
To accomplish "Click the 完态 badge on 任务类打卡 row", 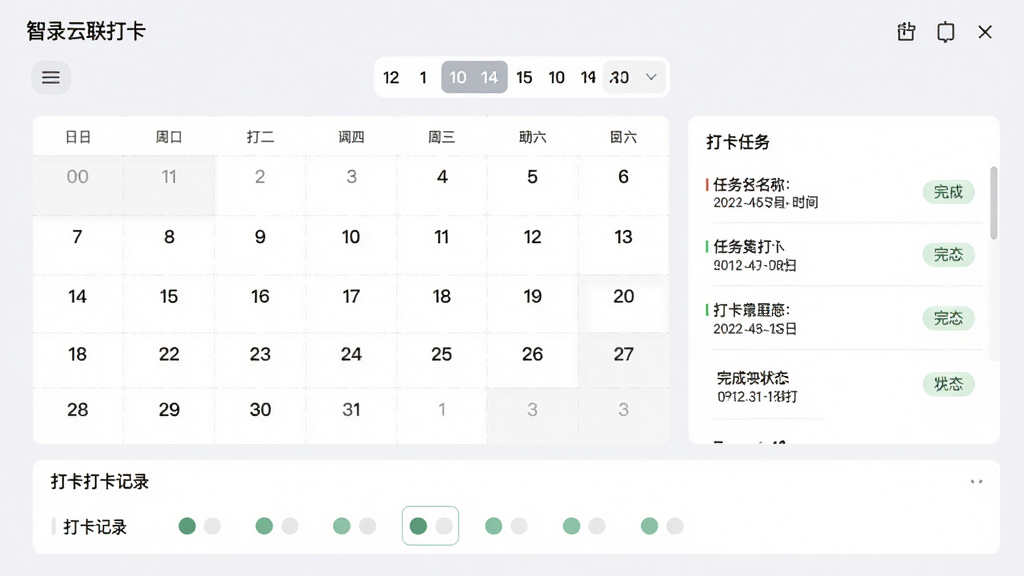I will coord(948,255).
